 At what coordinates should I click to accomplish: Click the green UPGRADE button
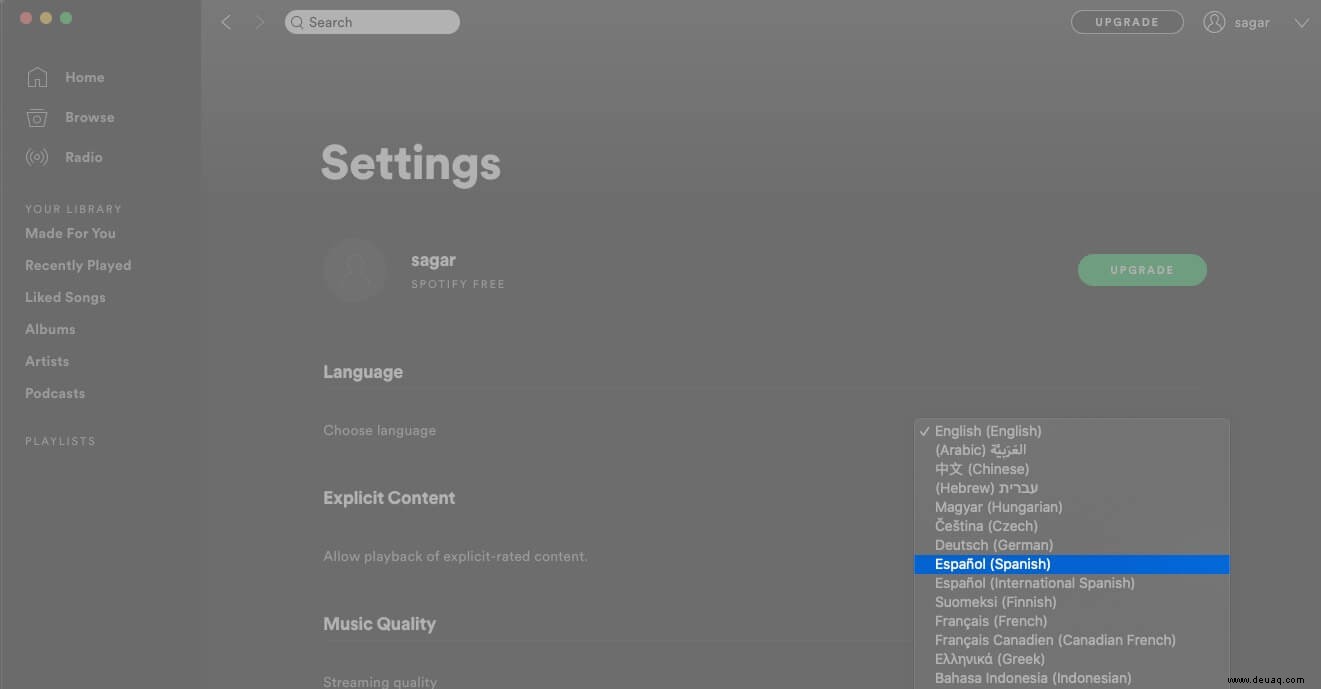1142,270
